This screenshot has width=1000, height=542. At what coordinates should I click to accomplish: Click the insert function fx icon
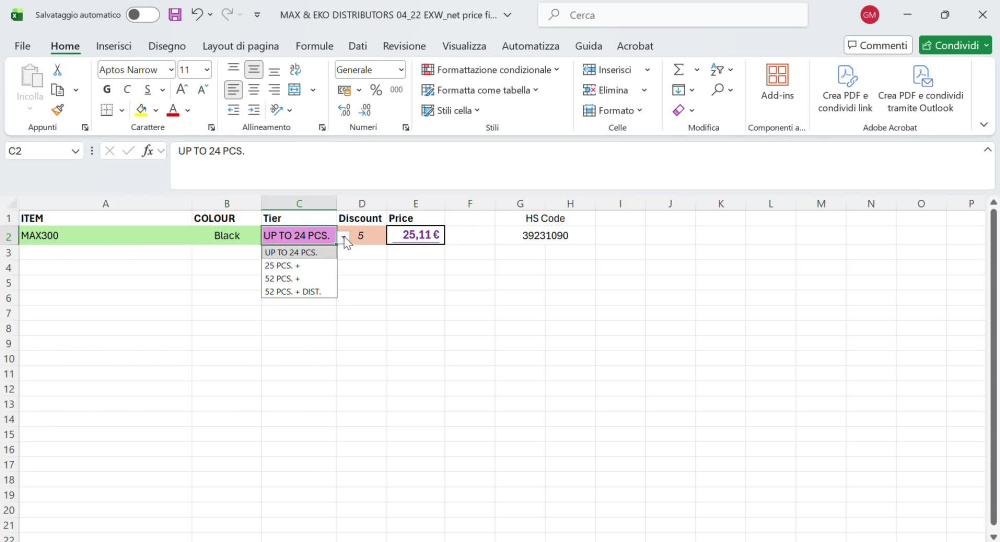click(147, 150)
